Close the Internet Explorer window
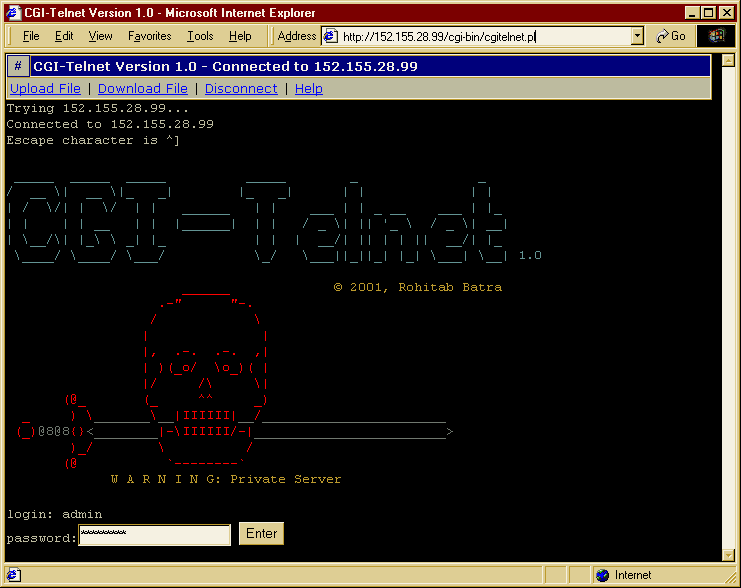 tap(726, 13)
